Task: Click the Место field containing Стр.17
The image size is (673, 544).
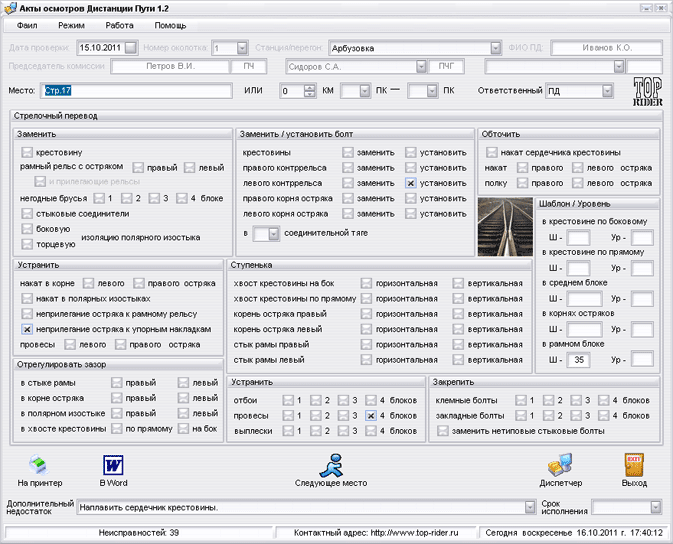Action: click(x=135, y=91)
